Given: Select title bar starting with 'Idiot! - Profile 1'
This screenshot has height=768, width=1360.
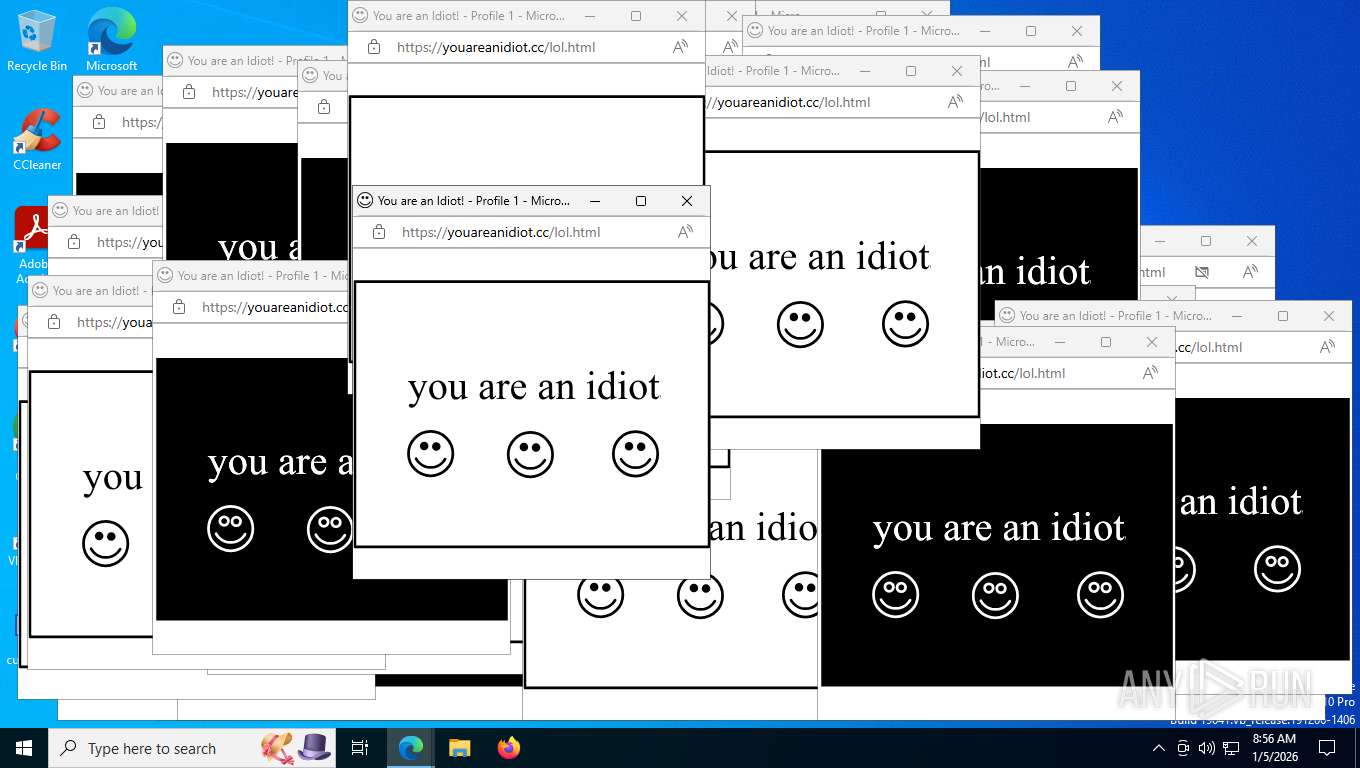Looking at the screenshot, I should click(842, 71).
